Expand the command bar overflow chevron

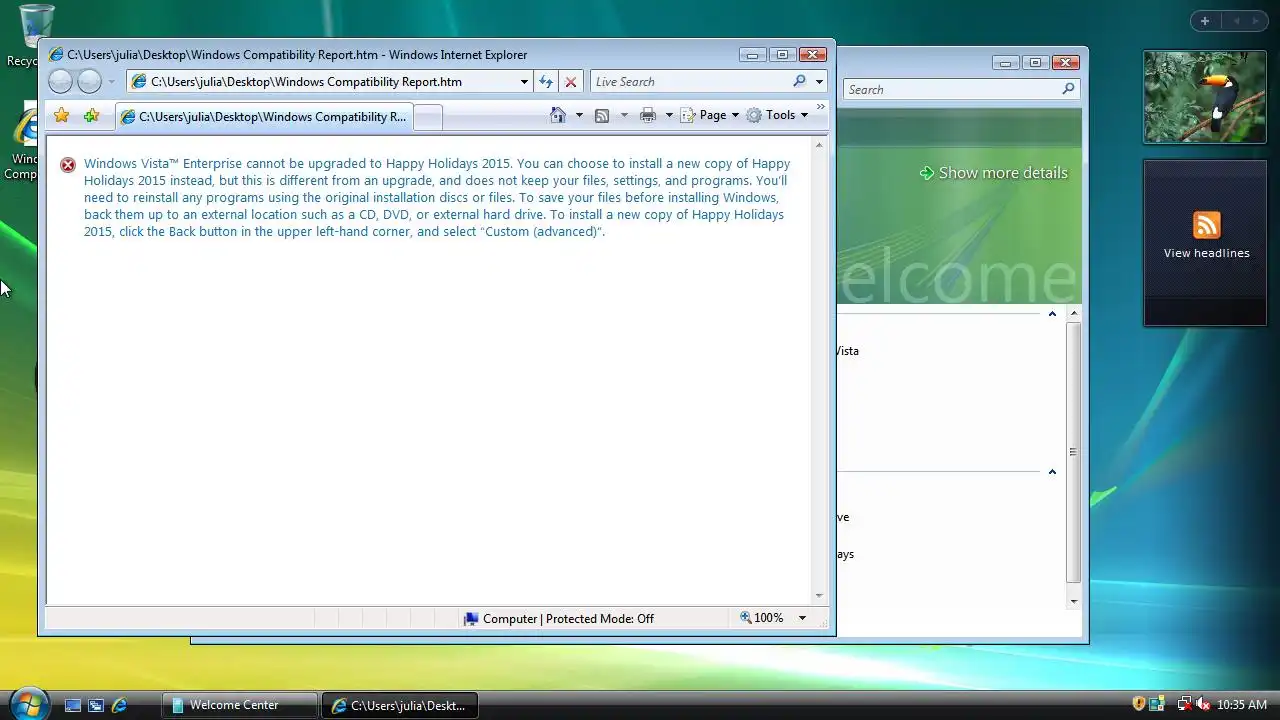[x=821, y=106]
